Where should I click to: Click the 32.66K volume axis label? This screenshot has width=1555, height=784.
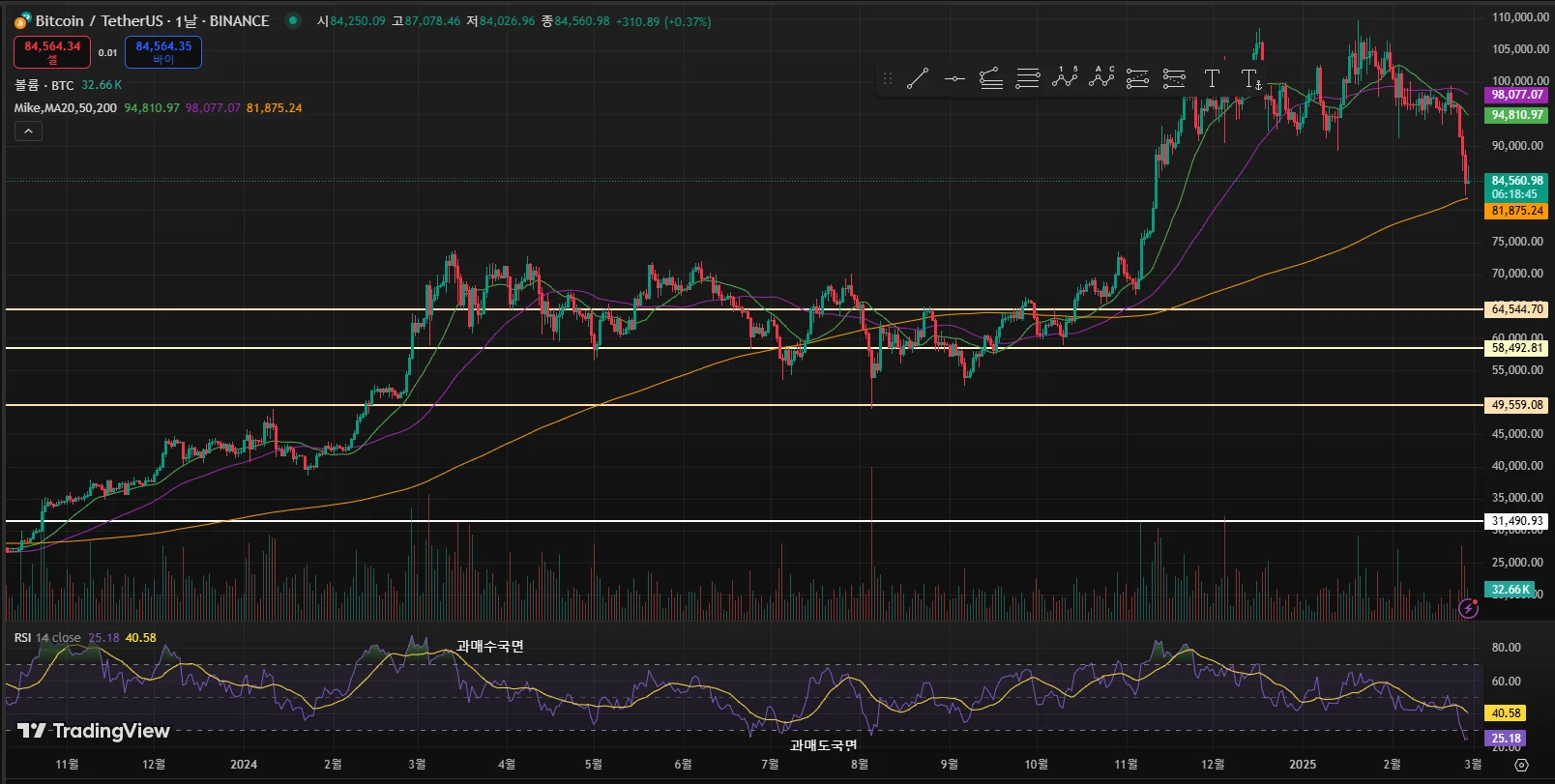coord(1511,590)
